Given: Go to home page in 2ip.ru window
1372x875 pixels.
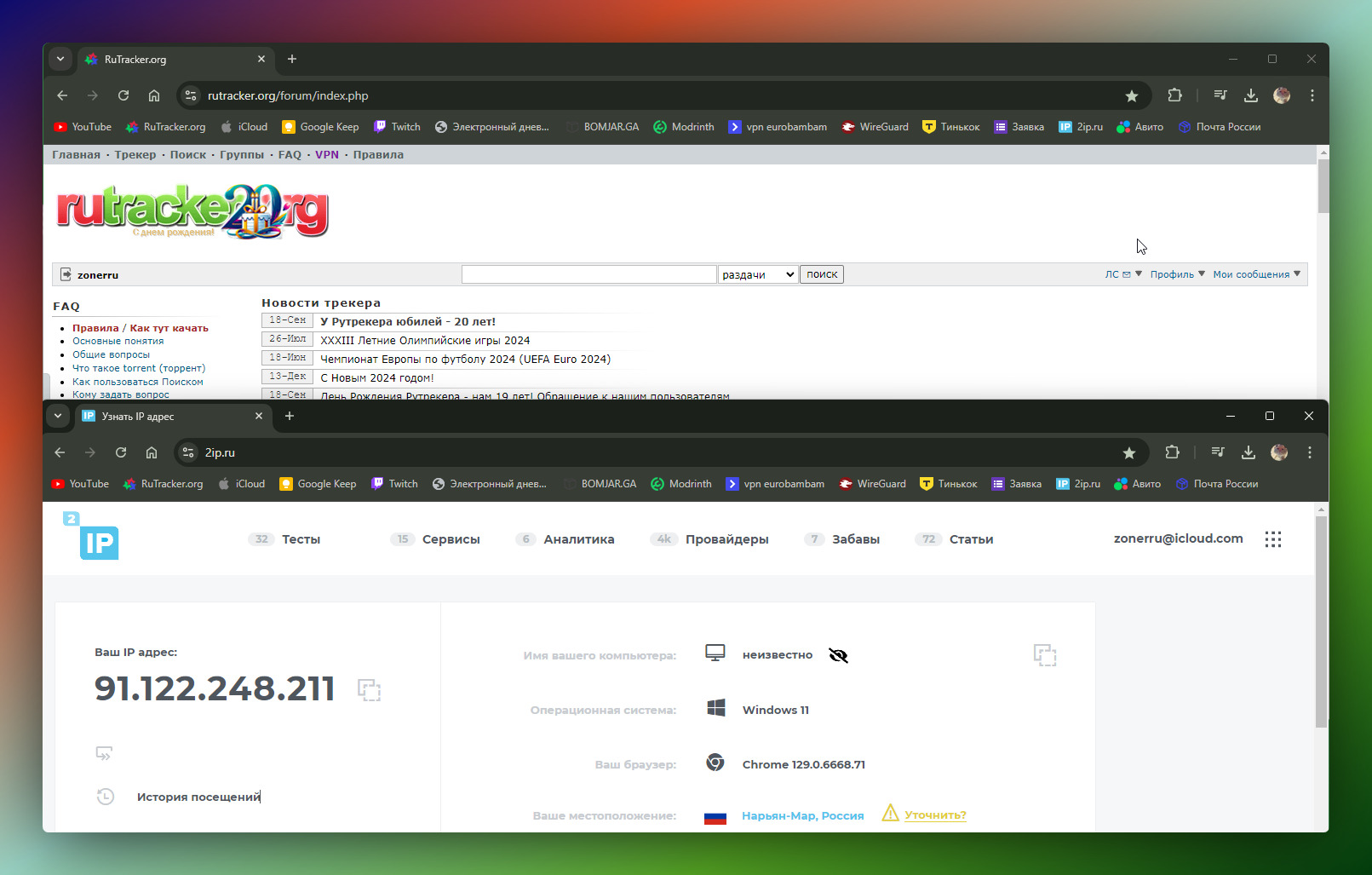Looking at the screenshot, I should point(152,452).
